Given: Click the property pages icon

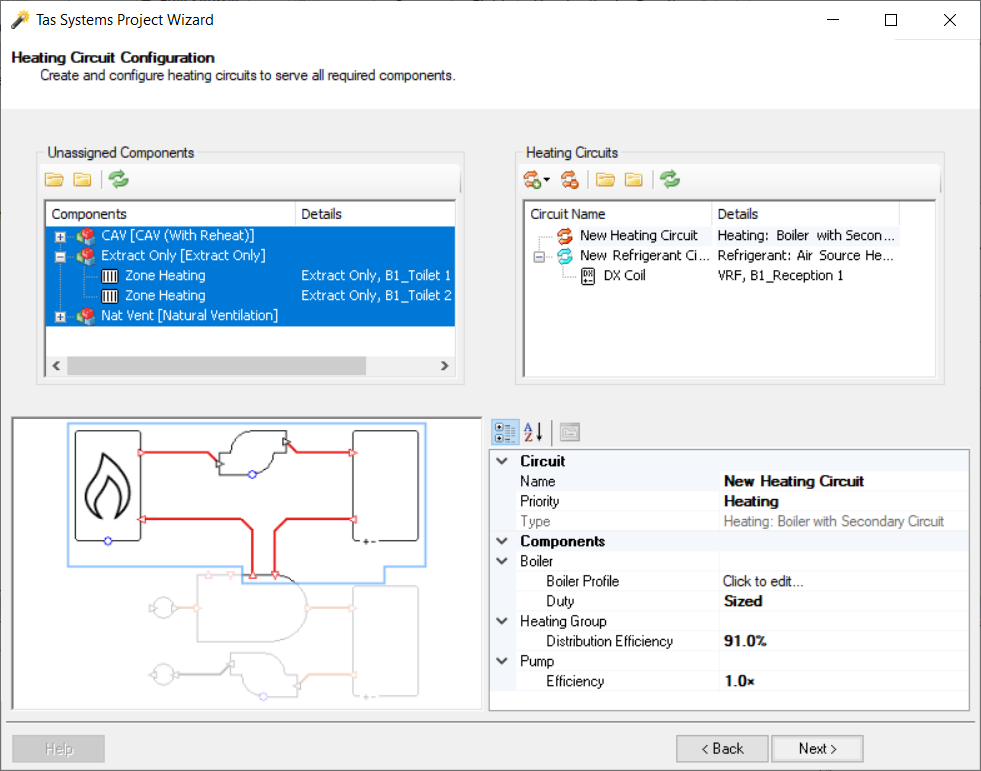Looking at the screenshot, I should pyautogui.click(x=569, y=432).
